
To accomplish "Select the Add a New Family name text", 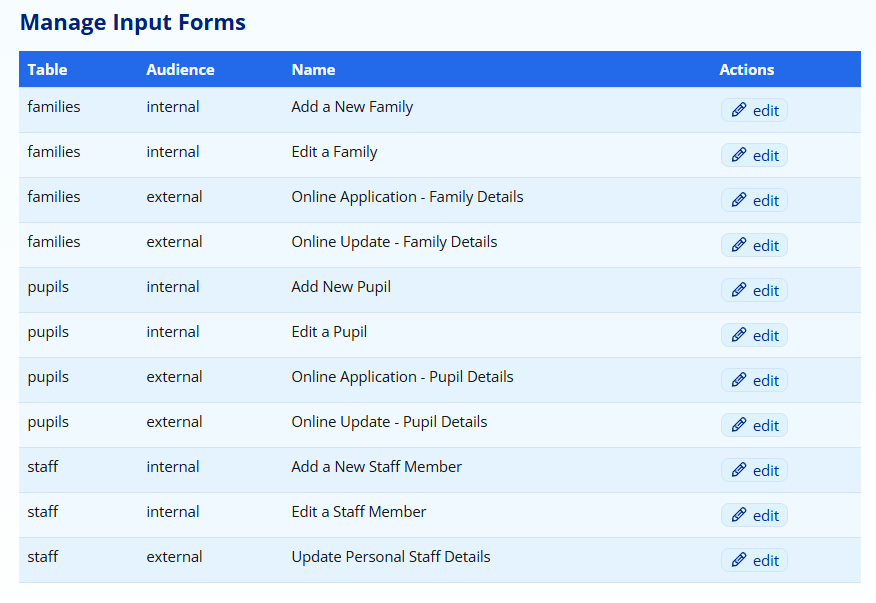I will 352,107.
